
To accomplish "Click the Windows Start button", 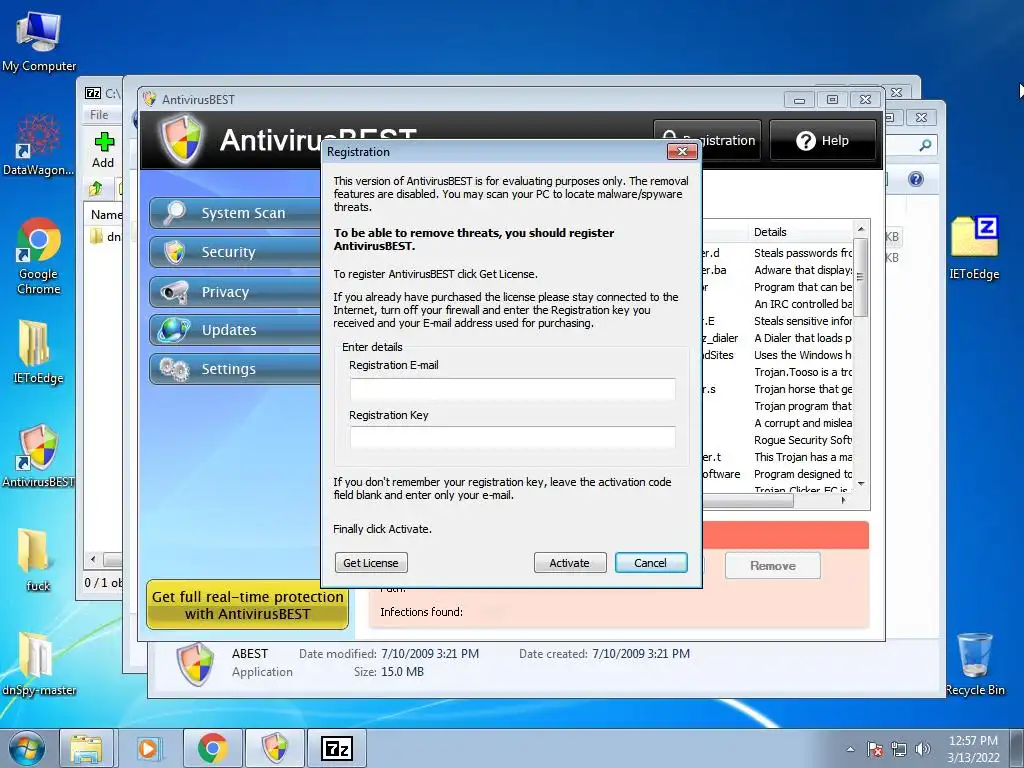I will pos(26,748).
